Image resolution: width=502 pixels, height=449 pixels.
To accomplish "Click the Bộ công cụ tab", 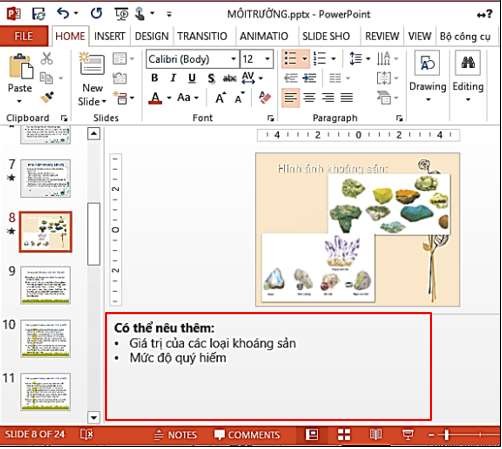I will point(465,36).
